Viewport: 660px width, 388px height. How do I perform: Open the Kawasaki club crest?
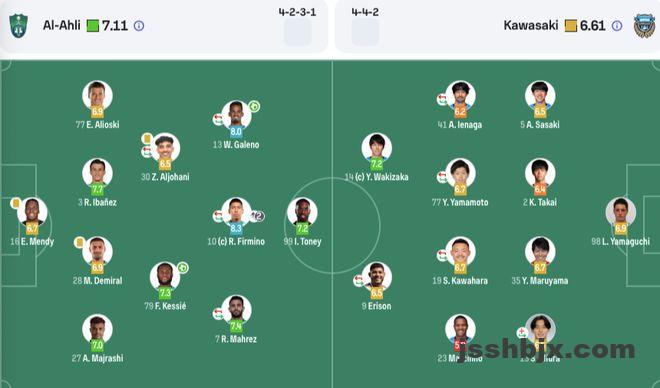click(x=644, y=26)
